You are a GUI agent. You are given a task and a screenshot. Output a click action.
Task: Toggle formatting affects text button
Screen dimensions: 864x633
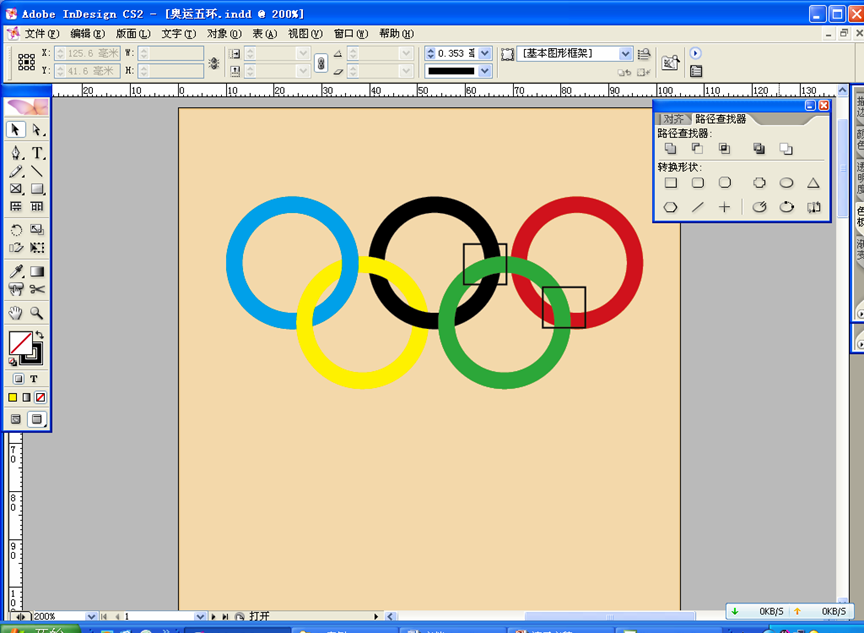click(x=34, y=379)
